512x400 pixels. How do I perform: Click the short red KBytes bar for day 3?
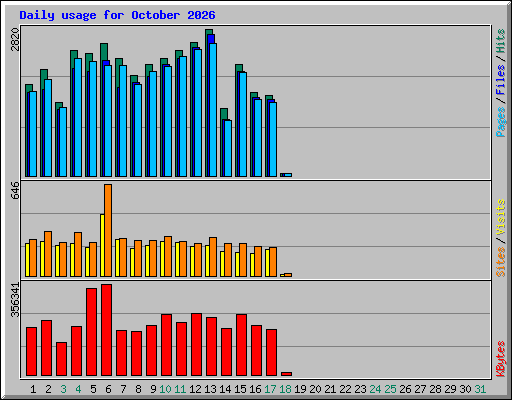point(62,359)
